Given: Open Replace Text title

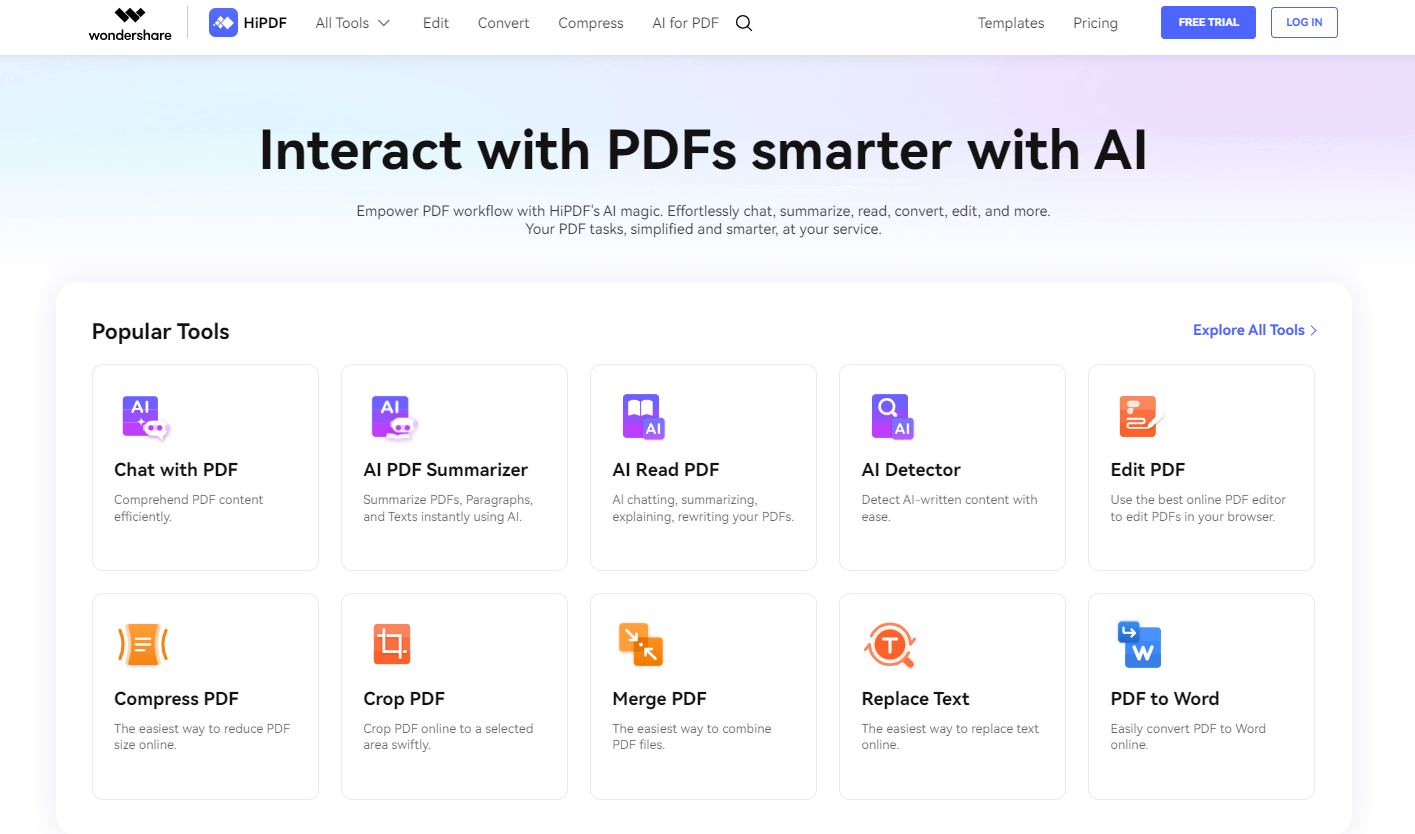Looking at the screenshot, I should coord(916,699).
